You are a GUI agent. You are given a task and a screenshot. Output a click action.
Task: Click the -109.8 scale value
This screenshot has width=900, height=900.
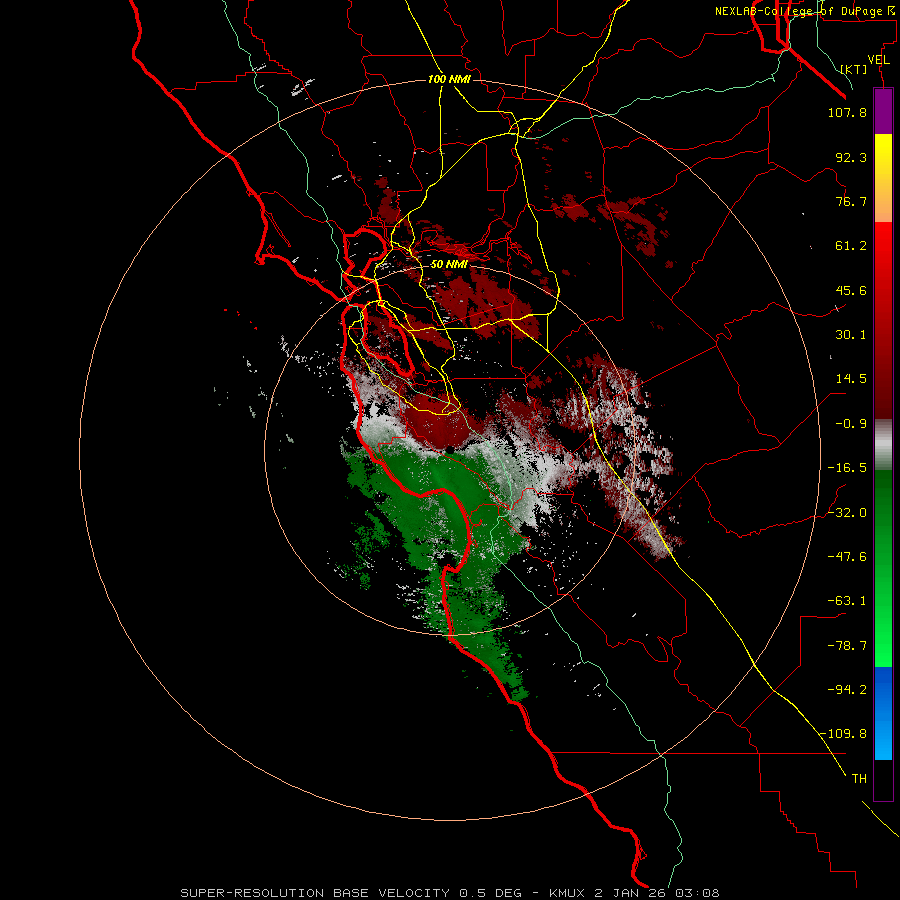pyautogui.click(x=844, y=734)
